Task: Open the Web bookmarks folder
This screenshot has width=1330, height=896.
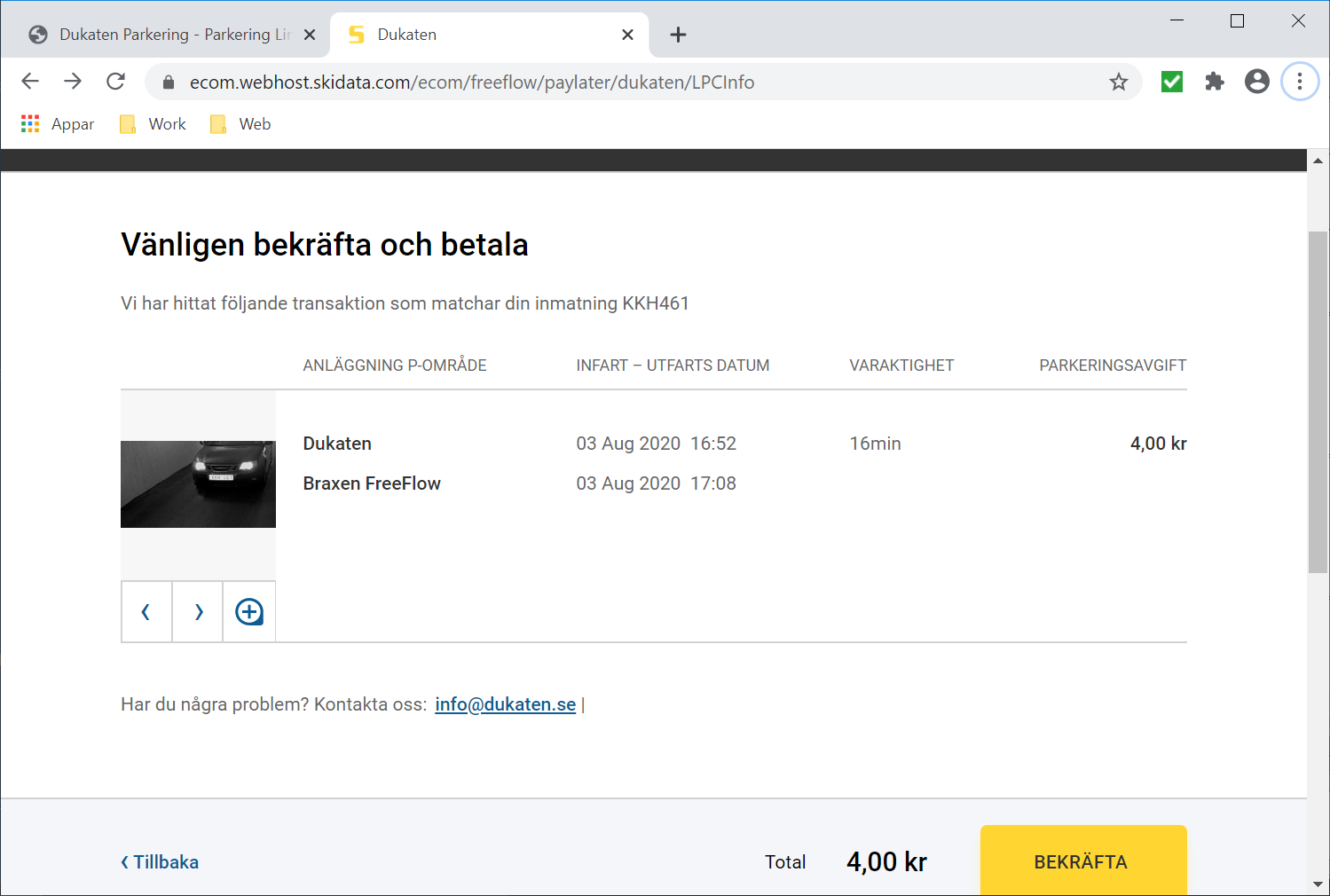Action: click(240, 124)
